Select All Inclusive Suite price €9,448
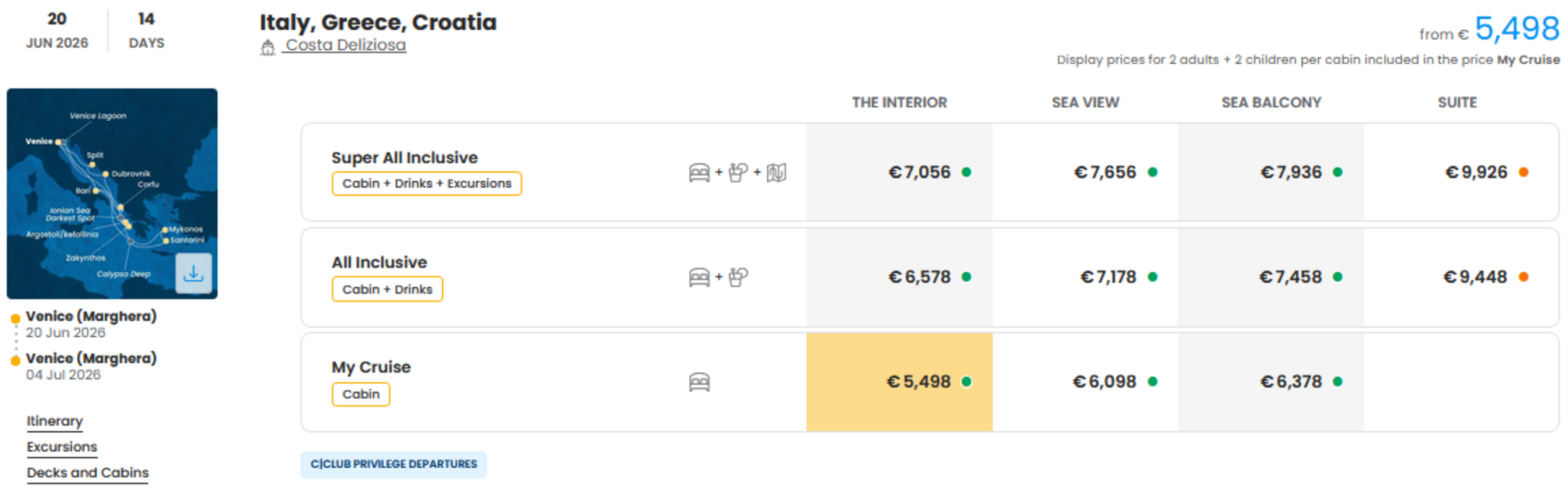The width and height of the screenshot is (1568, 495). point(1460,277)
